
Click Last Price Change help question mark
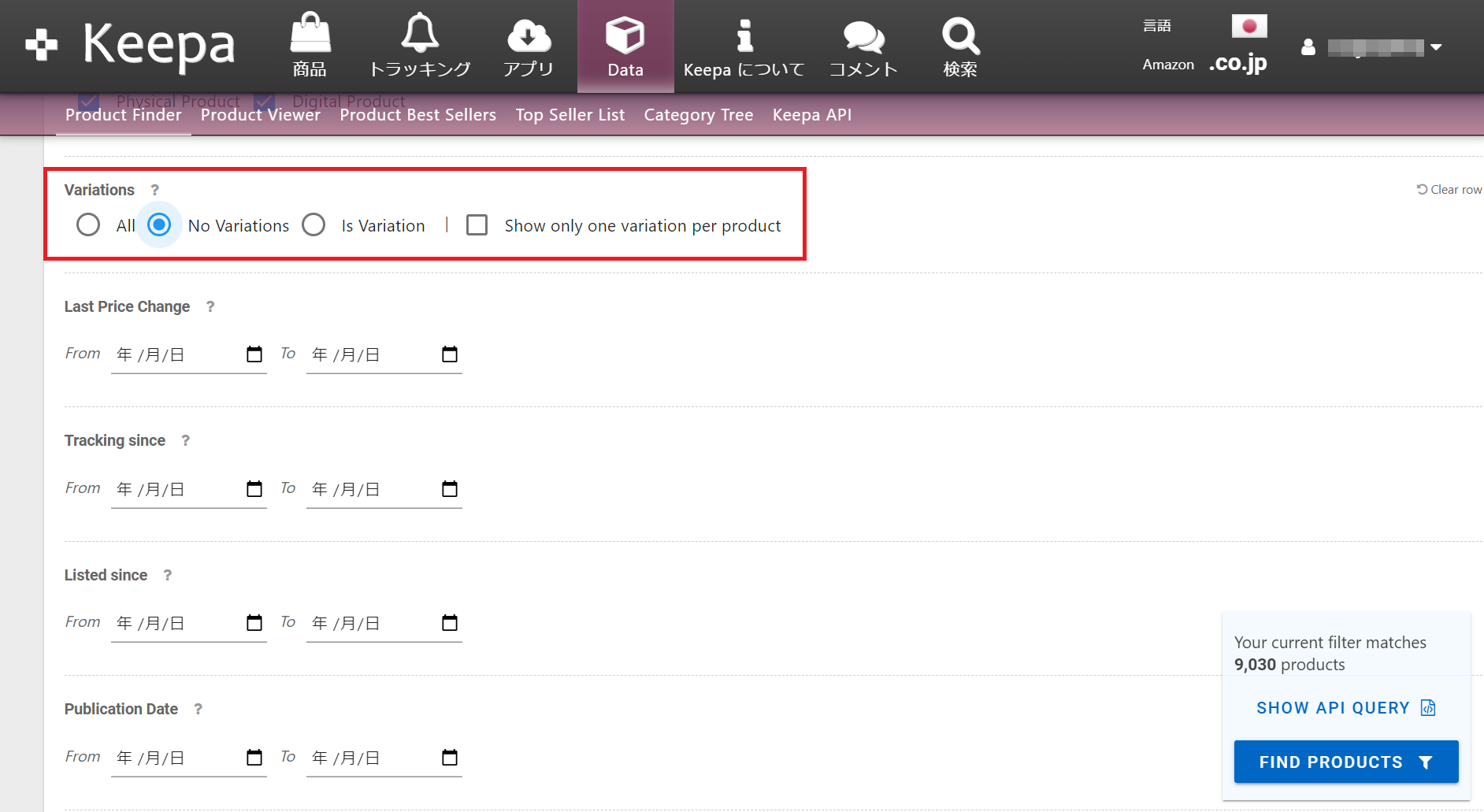[210, 306]
